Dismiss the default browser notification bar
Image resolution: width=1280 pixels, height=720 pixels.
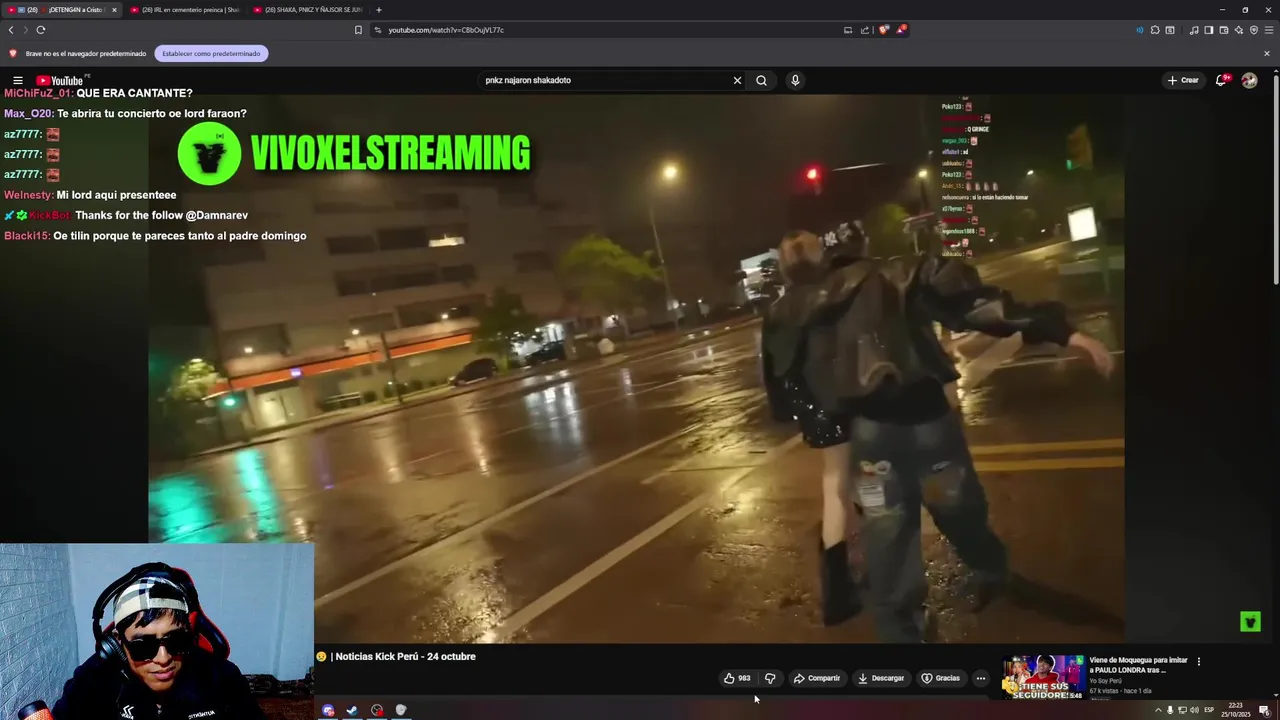pos(1267,53)
